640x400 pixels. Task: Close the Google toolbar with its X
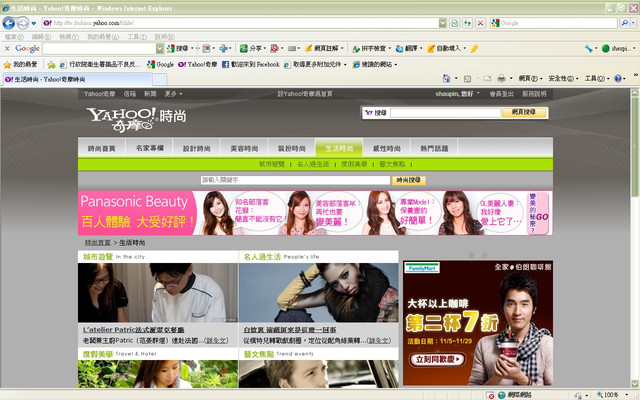click(7, 49)
